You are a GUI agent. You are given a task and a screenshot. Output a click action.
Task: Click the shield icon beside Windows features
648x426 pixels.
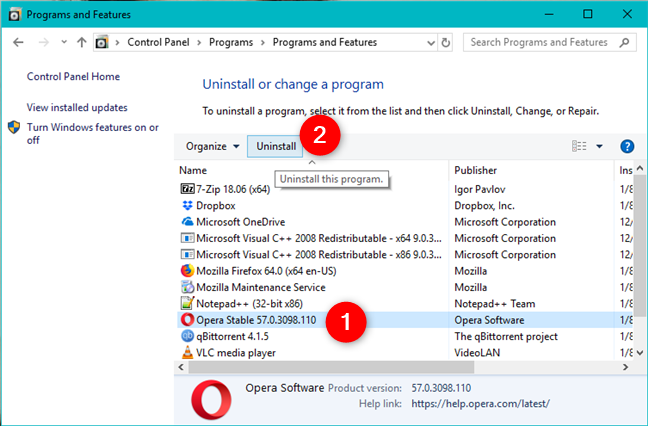[14, 127]
